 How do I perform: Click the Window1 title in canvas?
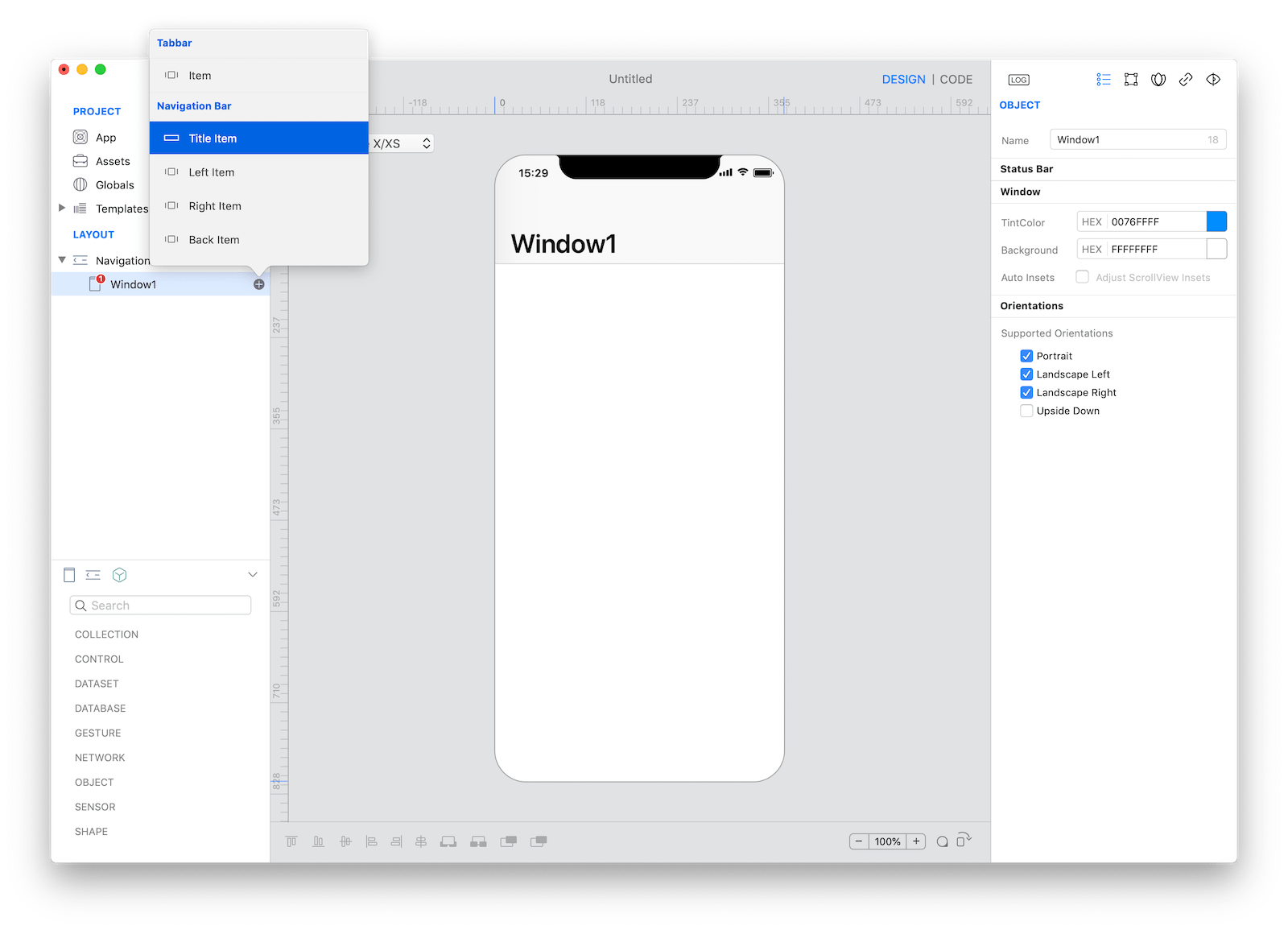[563, 244]
